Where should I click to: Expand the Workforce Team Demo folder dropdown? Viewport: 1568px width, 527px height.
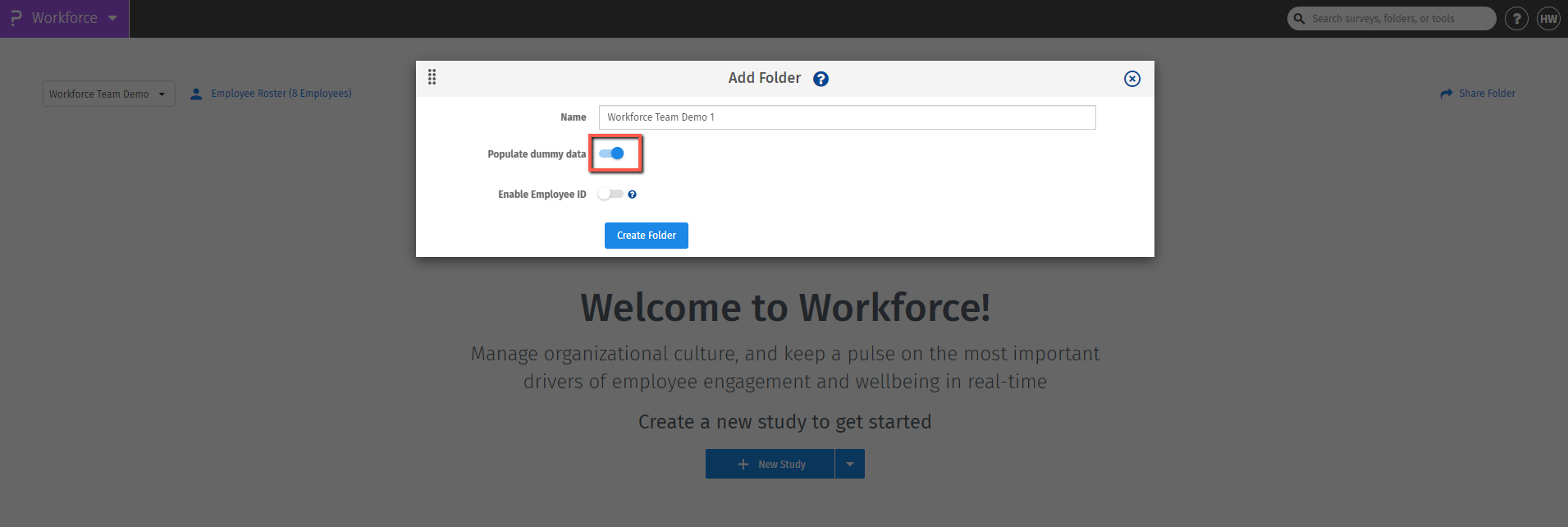pos(109,94)
